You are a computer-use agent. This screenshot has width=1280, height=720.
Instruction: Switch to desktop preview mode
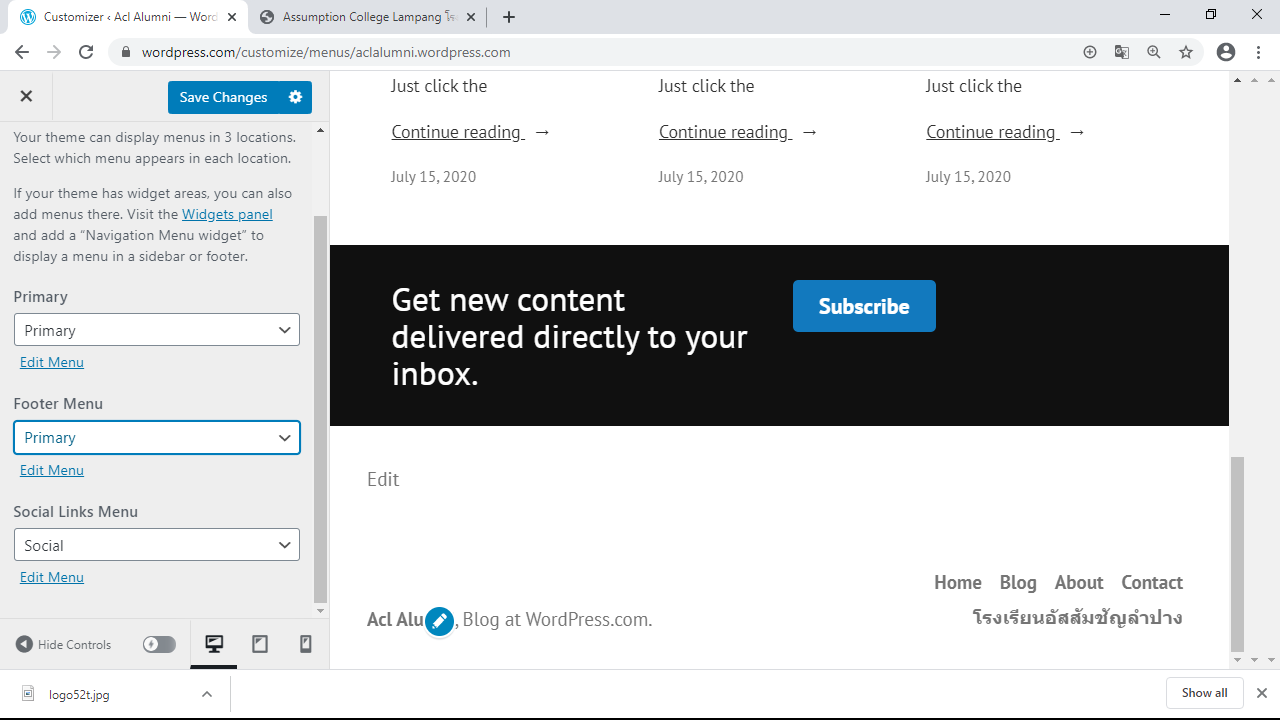point(214,644)
